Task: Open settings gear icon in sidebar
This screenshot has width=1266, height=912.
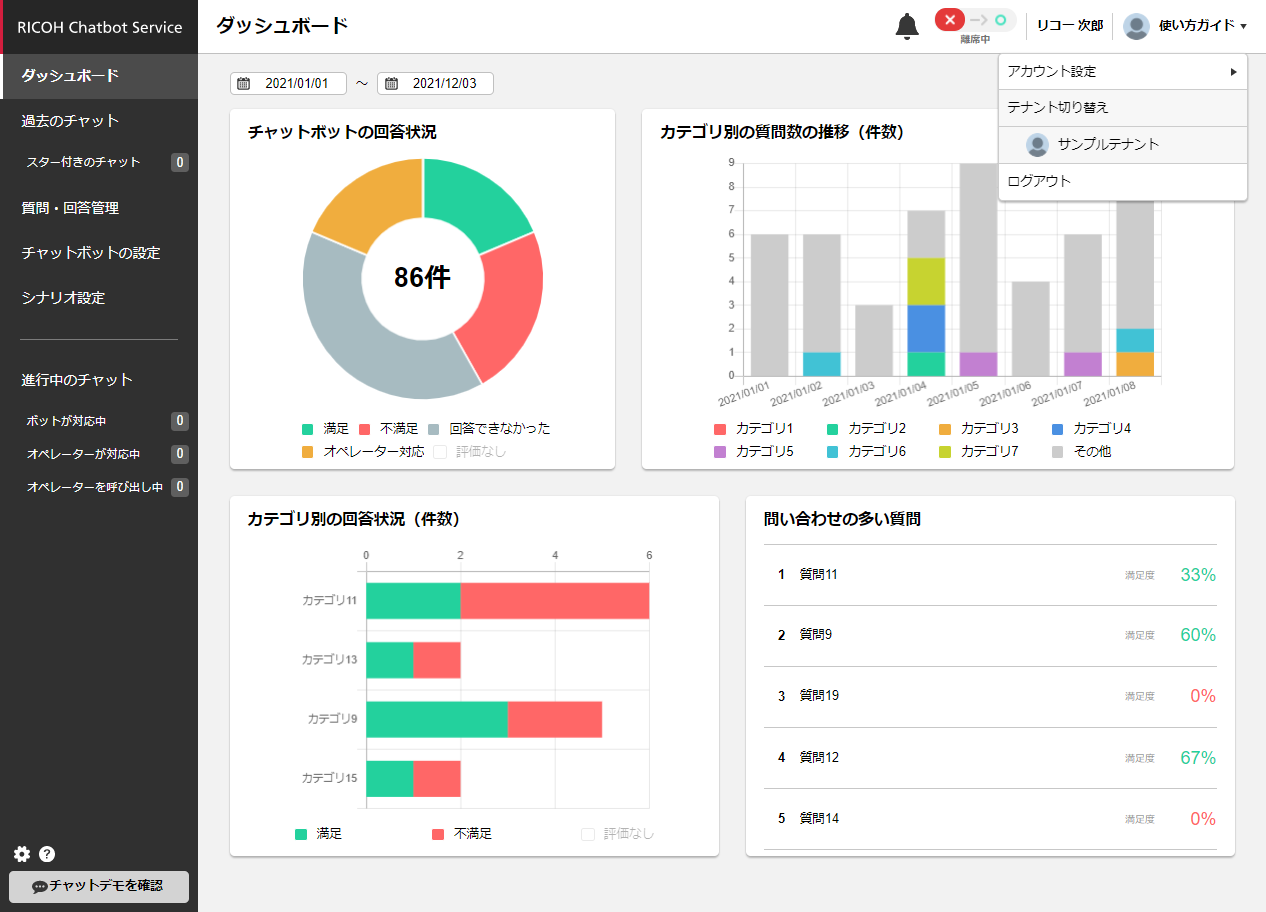Action: click(22, 854)
